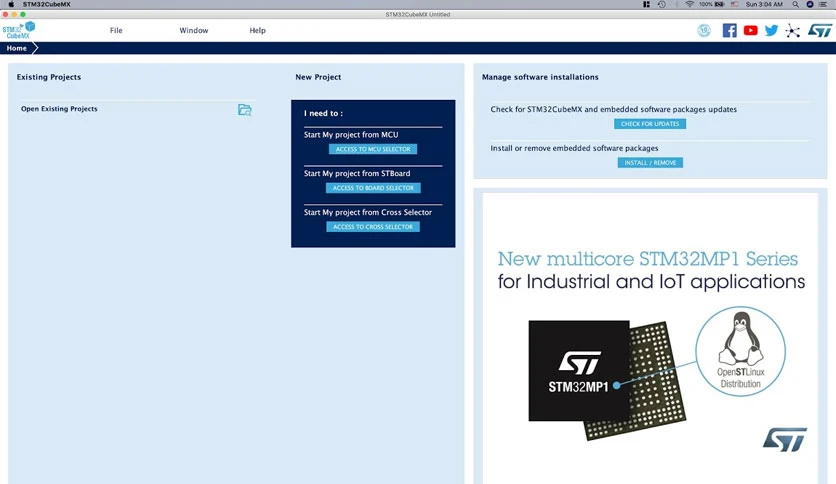Screen dimensions: 836x484
Task: Open the File menu
Action: coord(116,30)
